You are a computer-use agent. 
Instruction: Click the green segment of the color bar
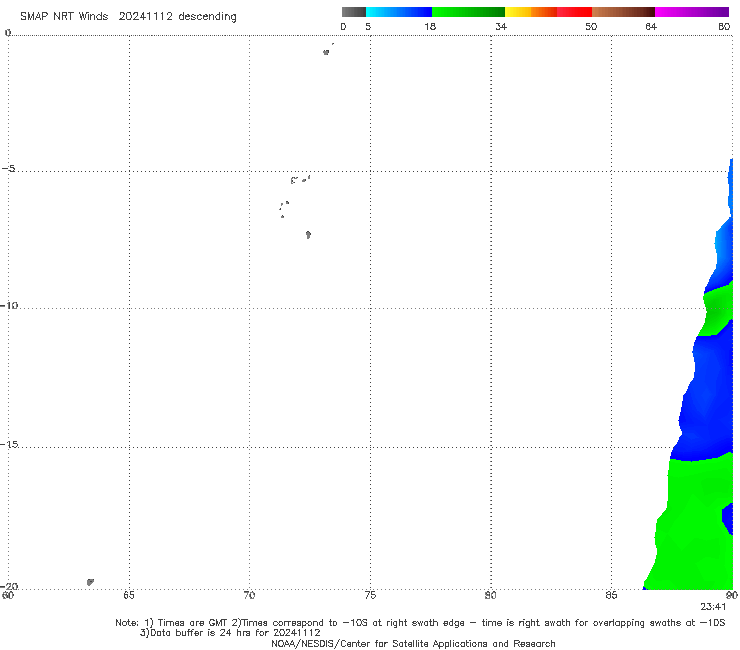pos(468,12)
